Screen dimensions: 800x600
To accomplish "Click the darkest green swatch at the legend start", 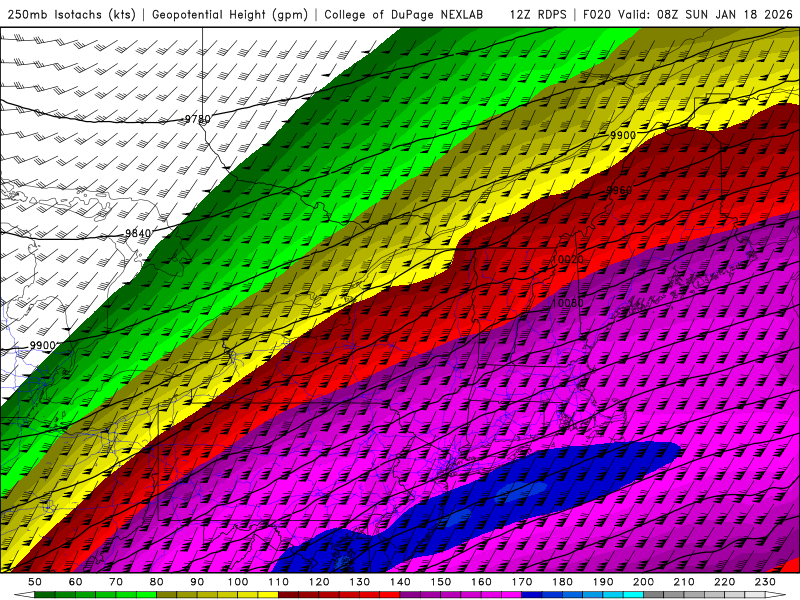I will pos(44,595).
